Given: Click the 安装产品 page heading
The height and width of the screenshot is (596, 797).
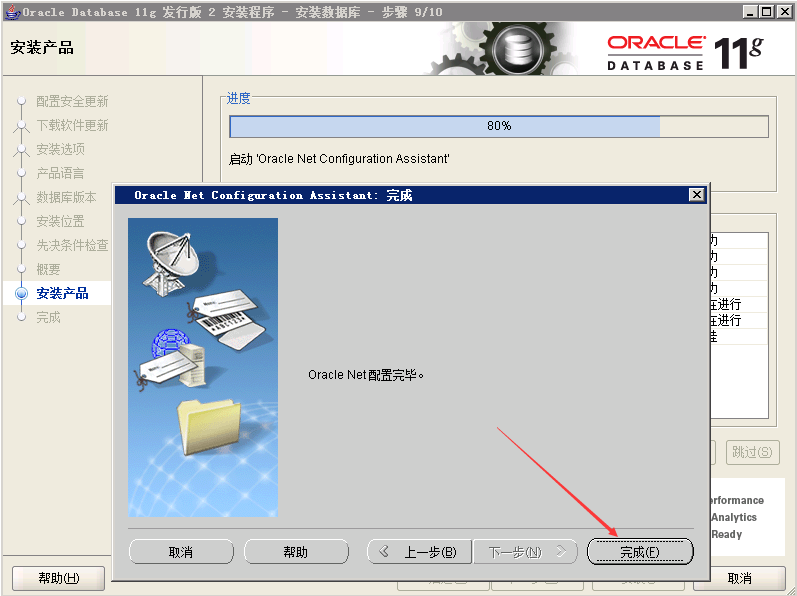Looking at the screenshot, I should coord(42,47).
